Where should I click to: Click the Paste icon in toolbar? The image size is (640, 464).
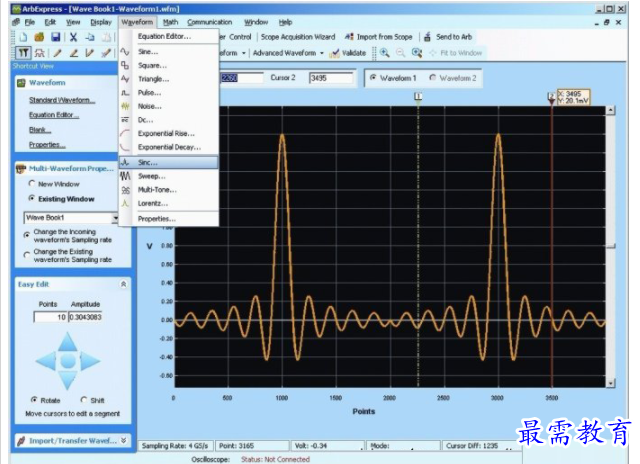click(x=106, y=37)
